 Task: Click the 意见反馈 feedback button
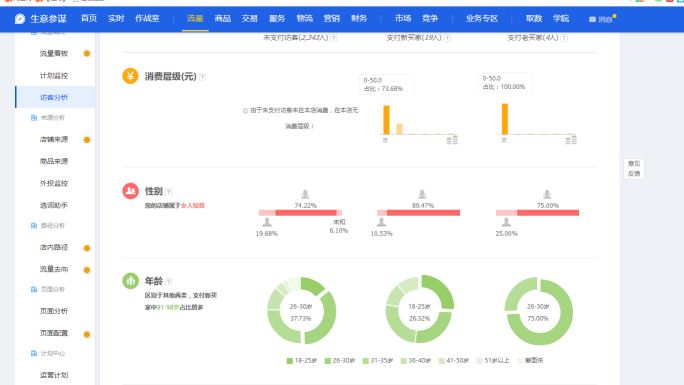(634, 168)
